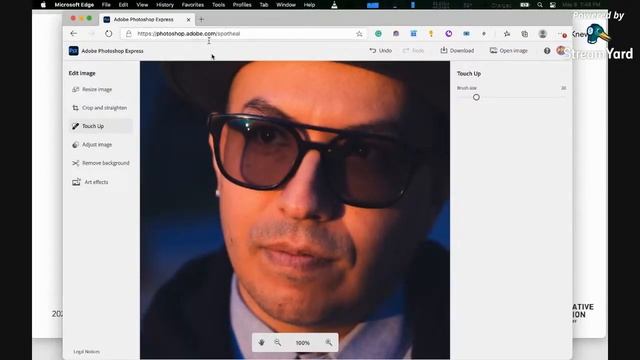Click the zoom out magnifier

point(278,342)
